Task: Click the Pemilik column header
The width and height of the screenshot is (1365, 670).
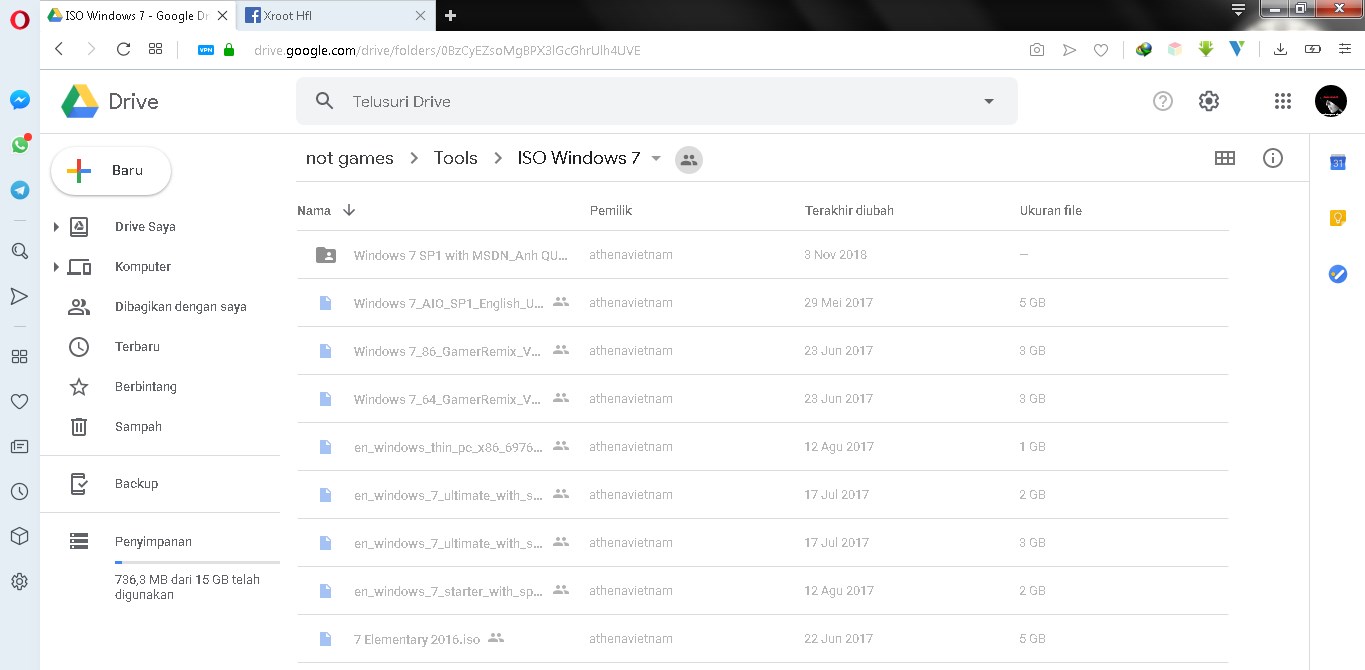Action: click(610, 211)
